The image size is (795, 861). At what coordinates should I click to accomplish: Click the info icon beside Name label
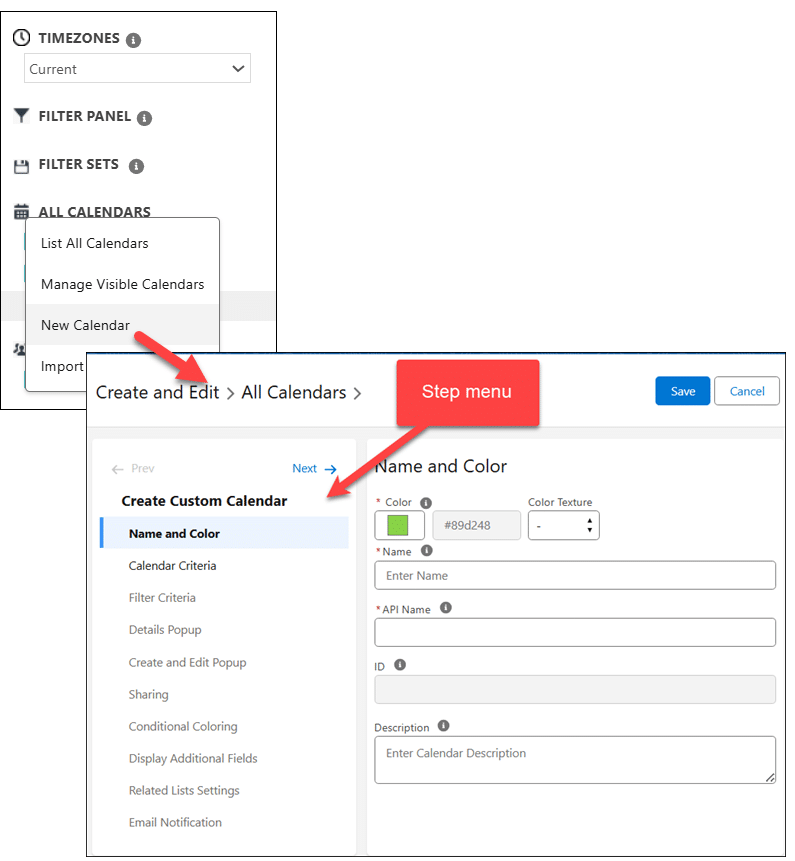pyautogui.click(x=427, y=551)
